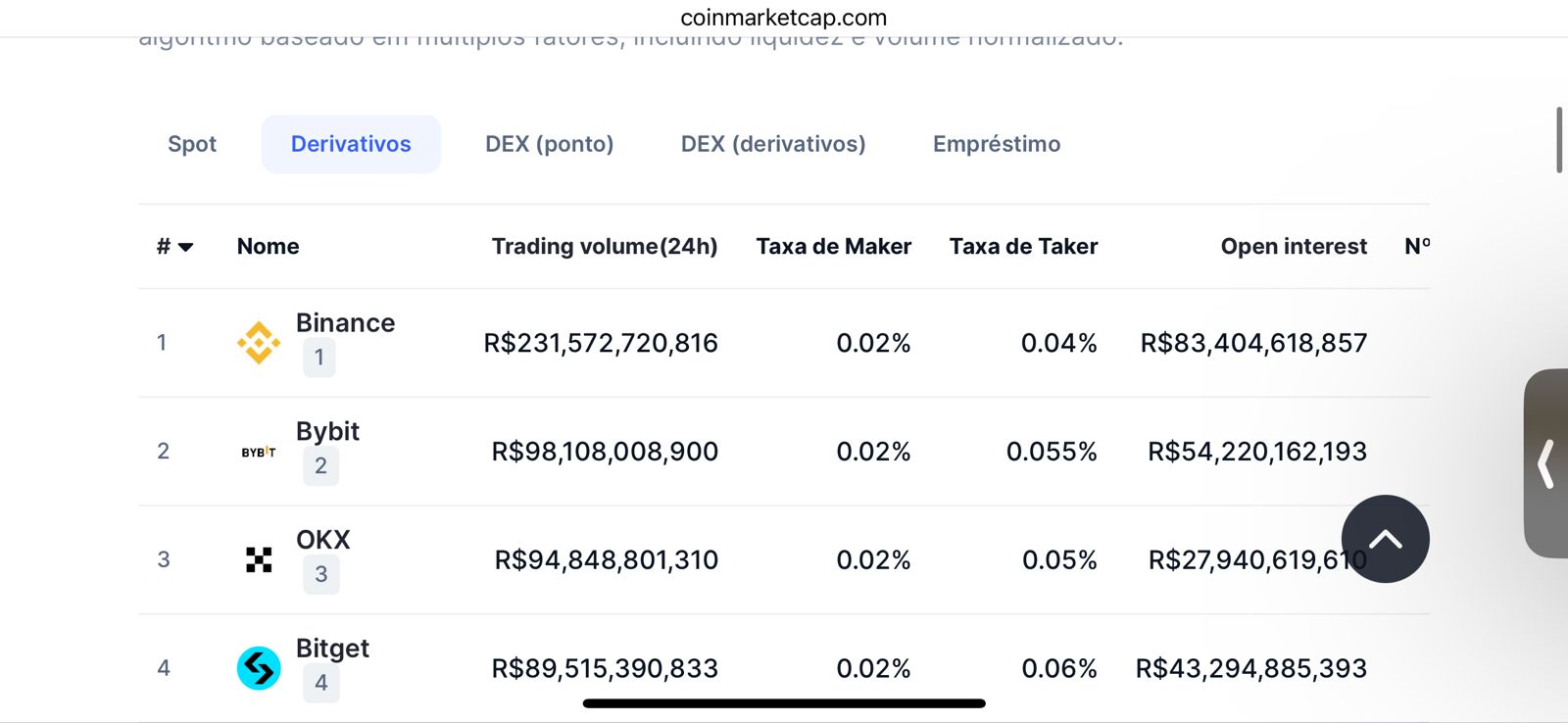Click the page scrollbar thumb
The image size is (1568, 723).
point(1559,140)
